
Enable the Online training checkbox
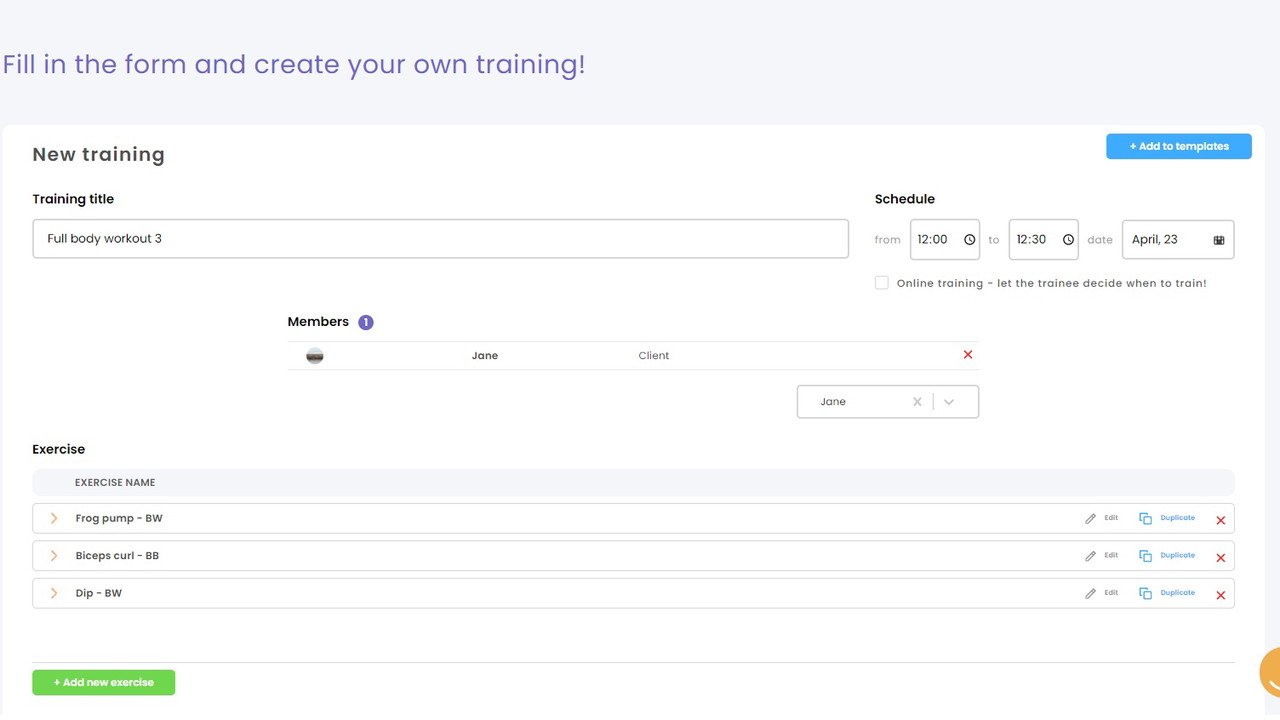click(881, 283)
